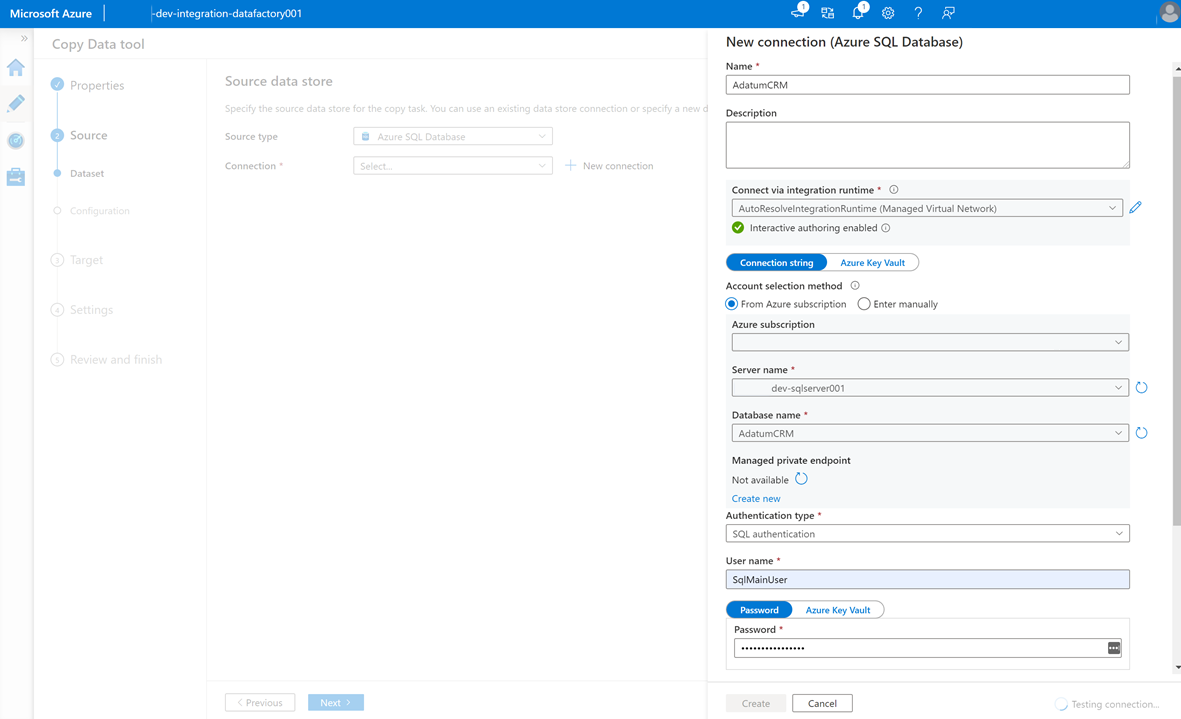Go to Review and finish step
This screenshot has height=719, width=1181.
116,360
